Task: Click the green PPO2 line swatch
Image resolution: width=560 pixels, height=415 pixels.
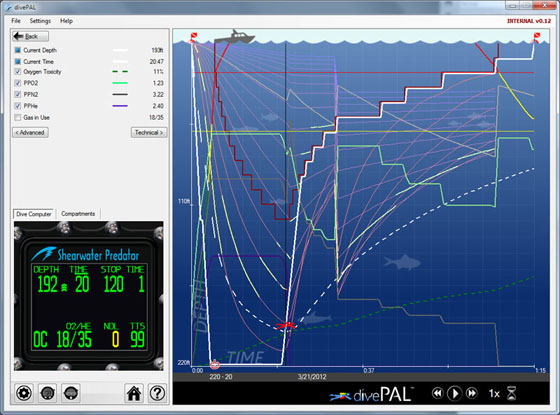Action: tap(120, 83)
